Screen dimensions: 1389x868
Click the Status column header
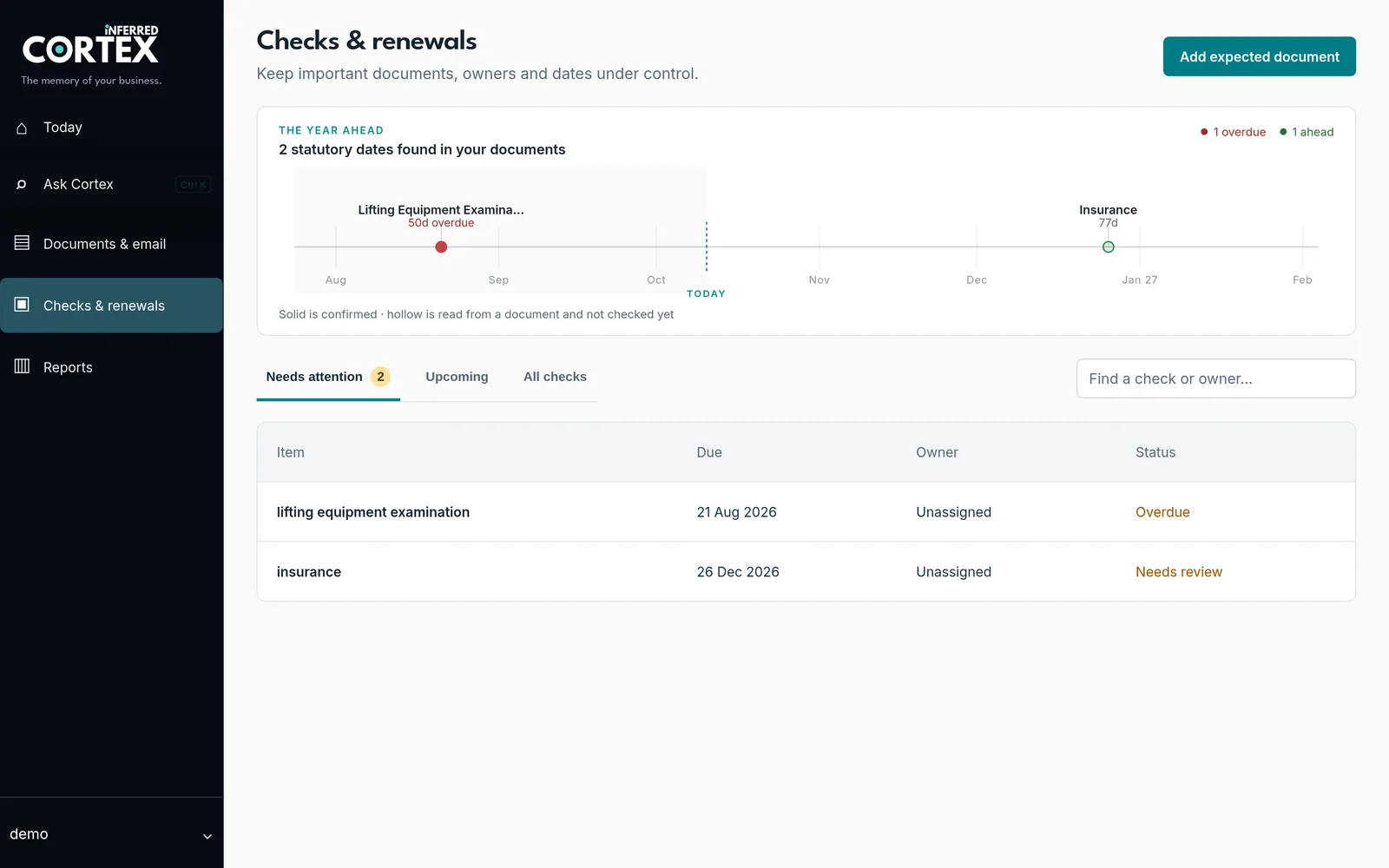pyautogui.click(x=1155, y=452)
